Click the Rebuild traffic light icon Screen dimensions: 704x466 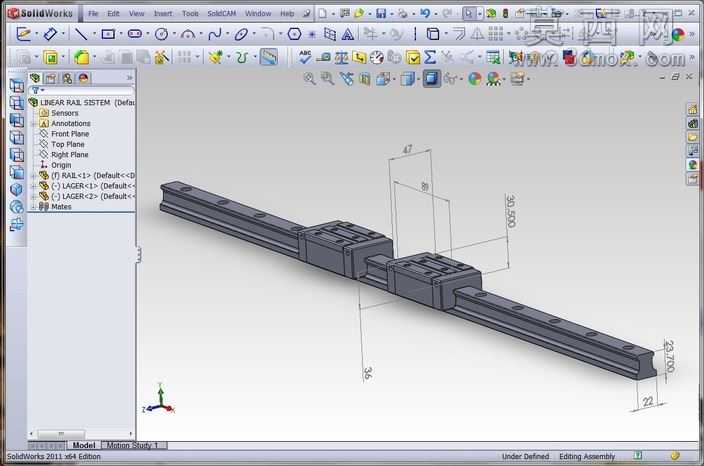(505, 13)
